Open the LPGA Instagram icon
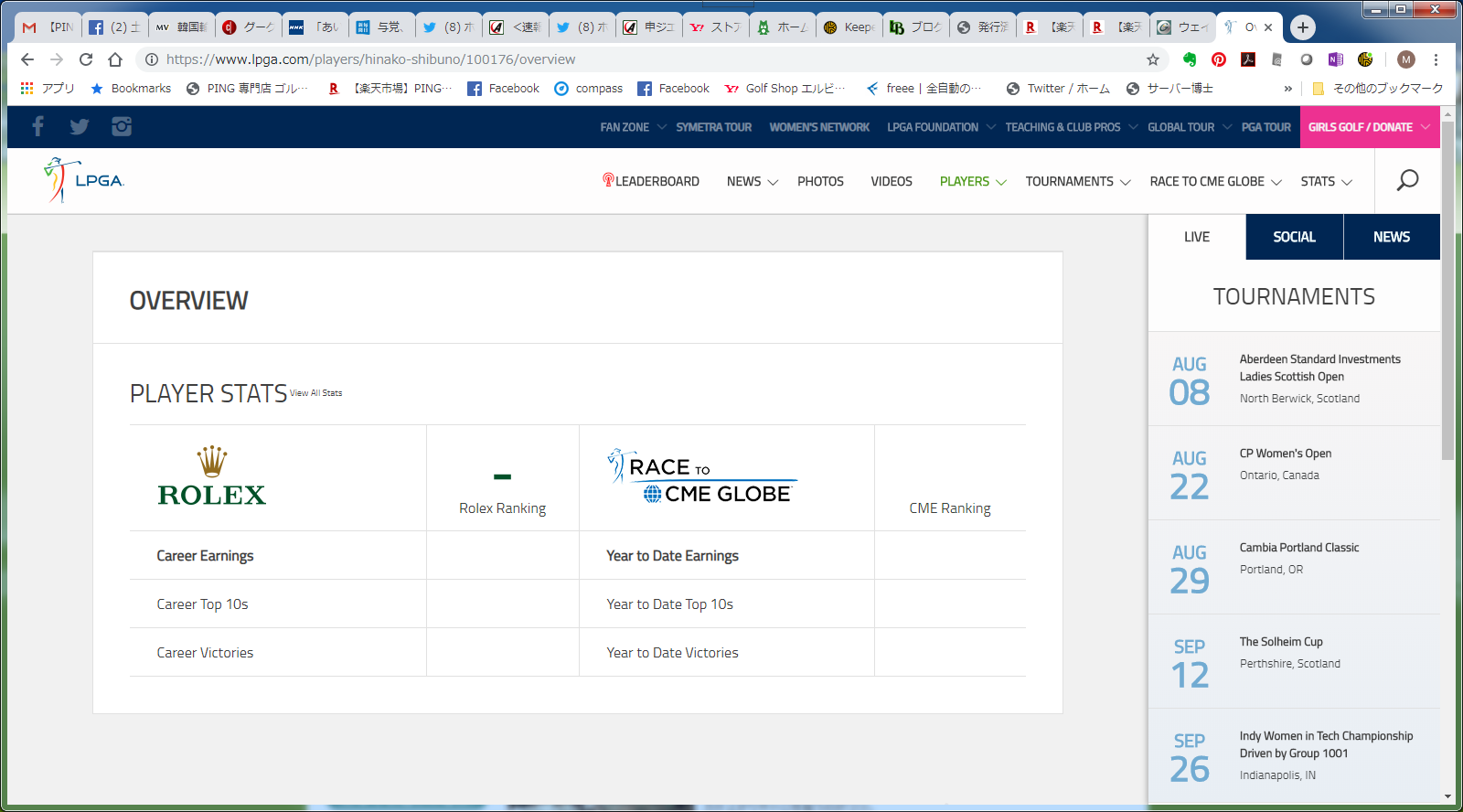 point(122,126)
